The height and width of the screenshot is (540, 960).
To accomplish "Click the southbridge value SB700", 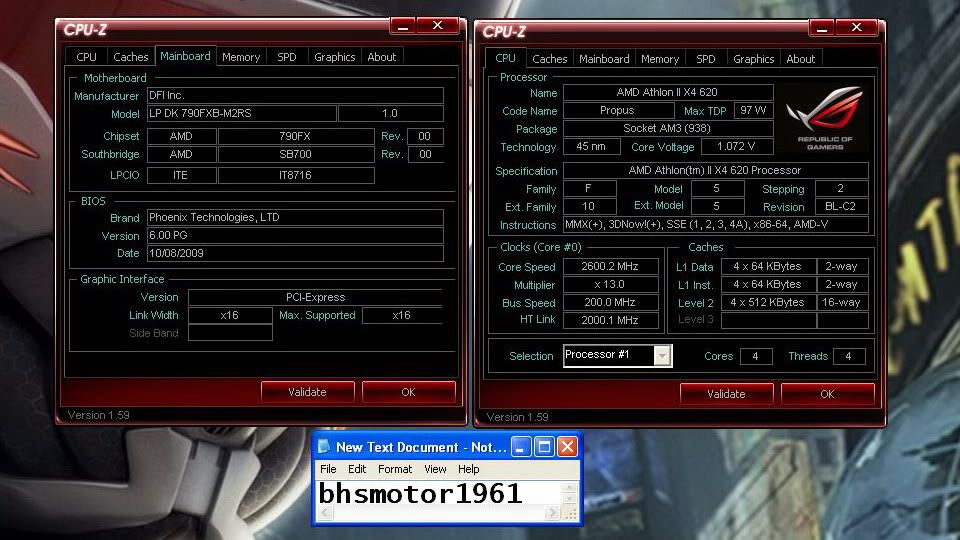I will click(x=296, y=154).
